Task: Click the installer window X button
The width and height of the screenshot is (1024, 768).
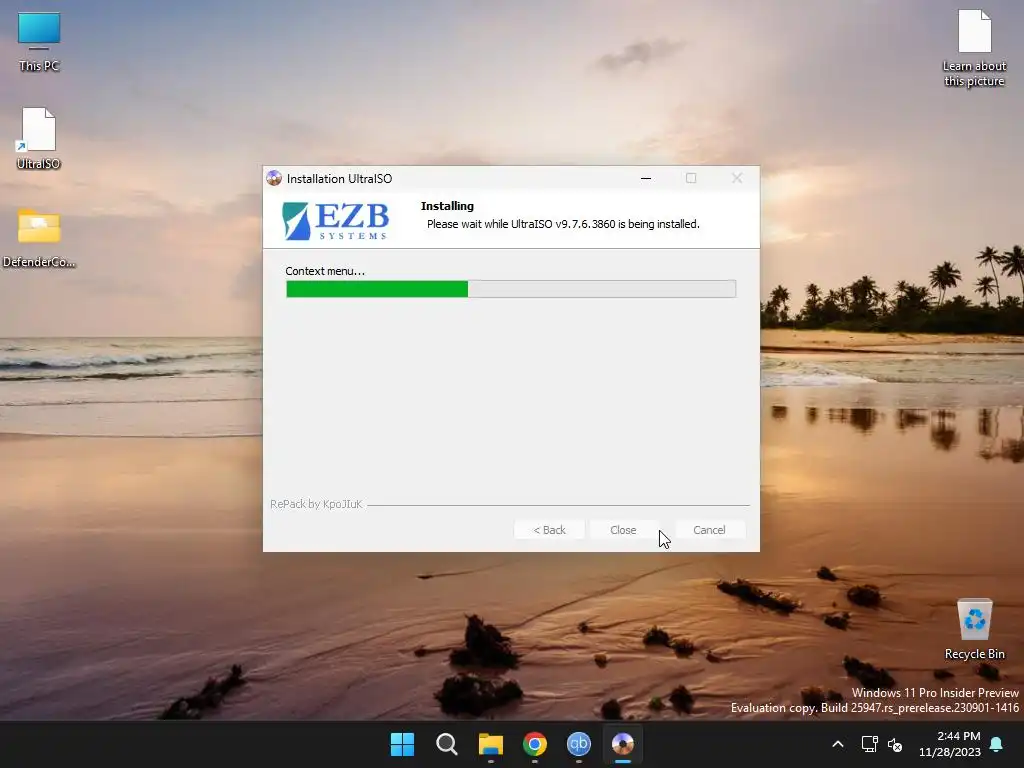Action: pos(737,178)
